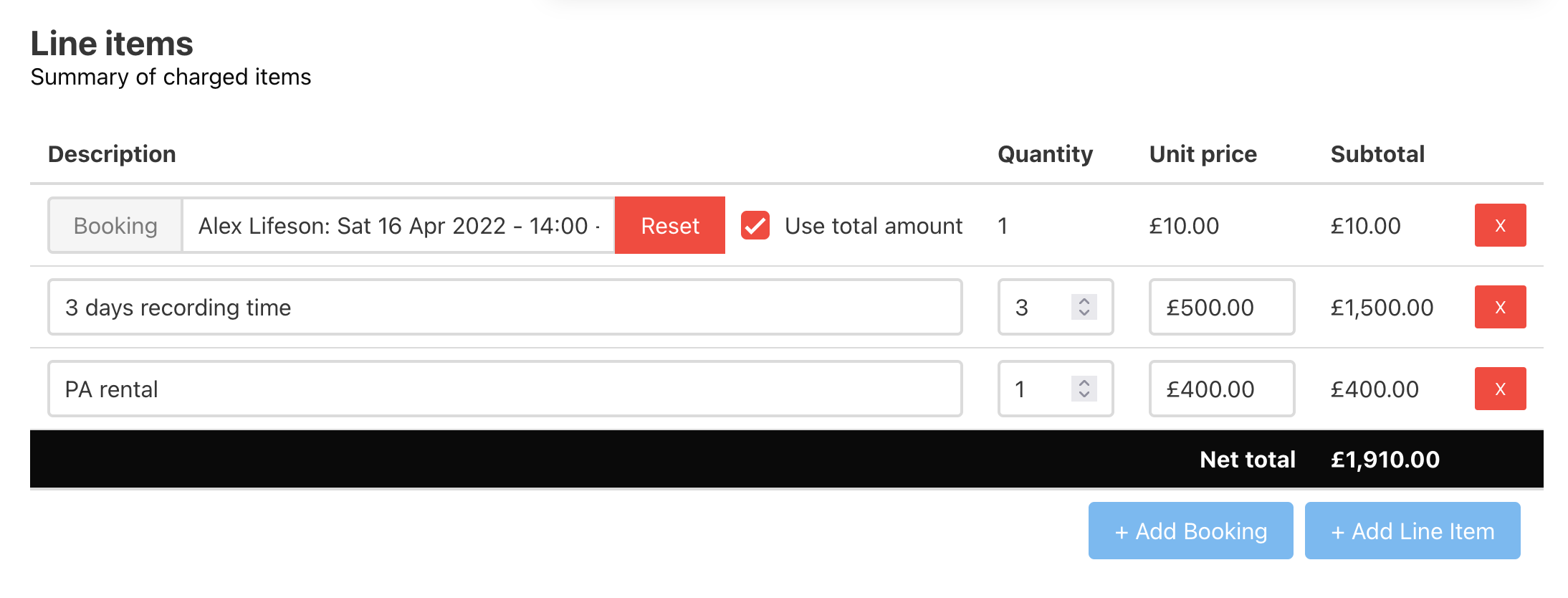Edit the PA rental description field
Screen dimensions: 1568x598
(x=505, y=389)
